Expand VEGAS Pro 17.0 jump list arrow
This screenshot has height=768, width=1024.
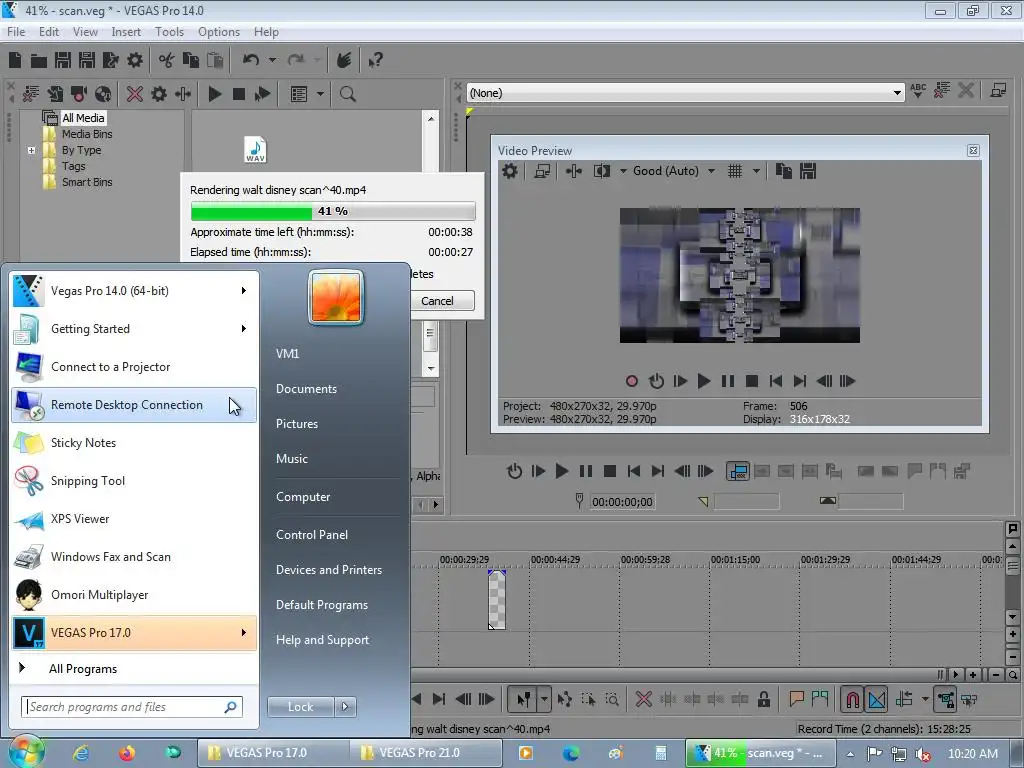[x=244, y=632]
